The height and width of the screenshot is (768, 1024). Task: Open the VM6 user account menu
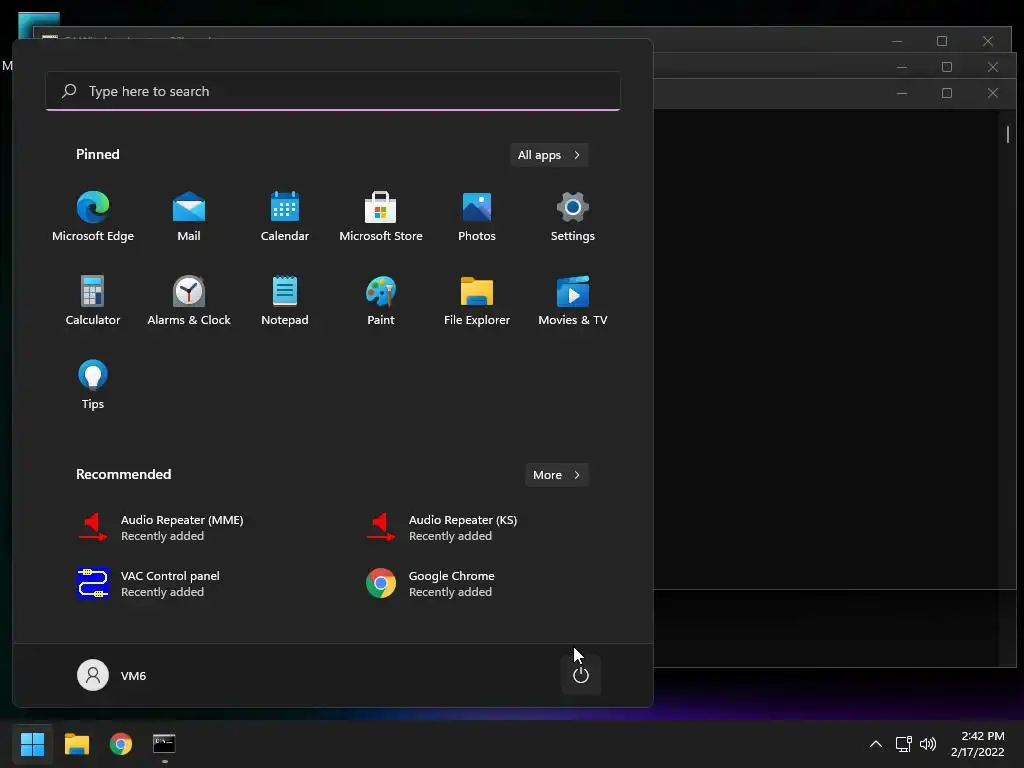point(112,675)
